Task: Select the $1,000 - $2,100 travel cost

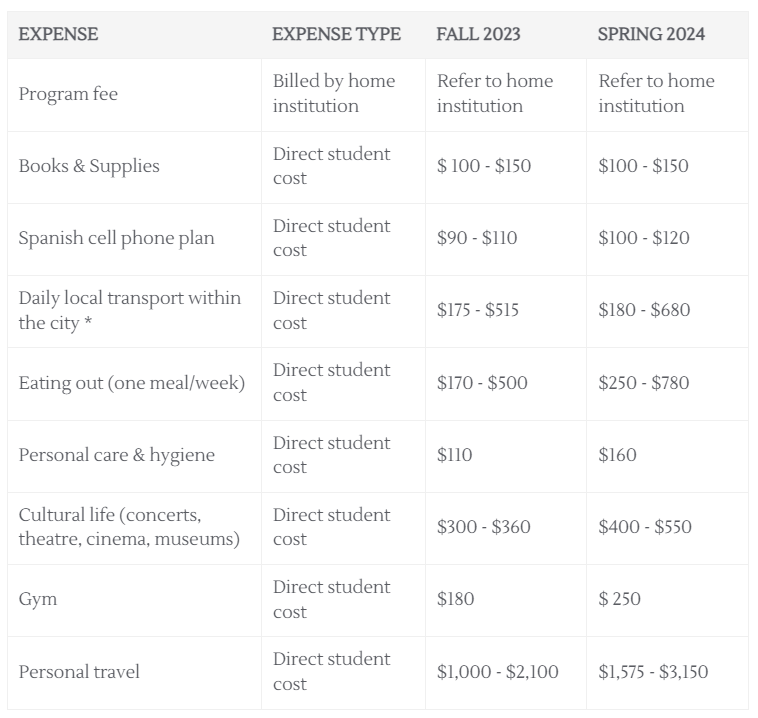Action: pyautogui.click(x=497, y=672)
